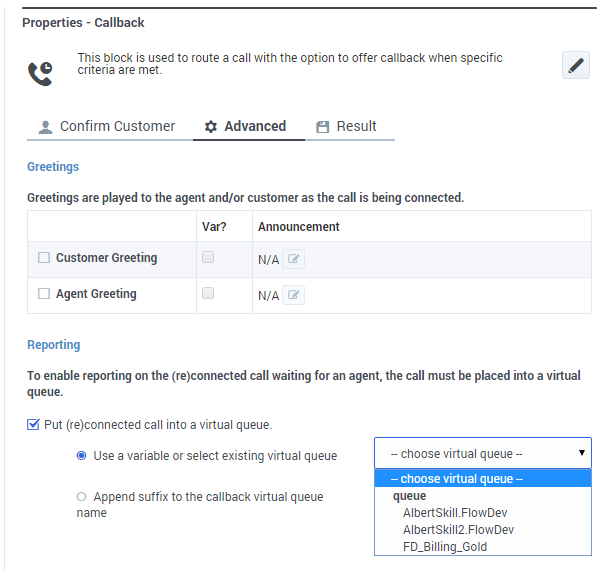606x571 pixels.
Task: Edit the Agent Greeting announcement
Action: click(293, 295)
